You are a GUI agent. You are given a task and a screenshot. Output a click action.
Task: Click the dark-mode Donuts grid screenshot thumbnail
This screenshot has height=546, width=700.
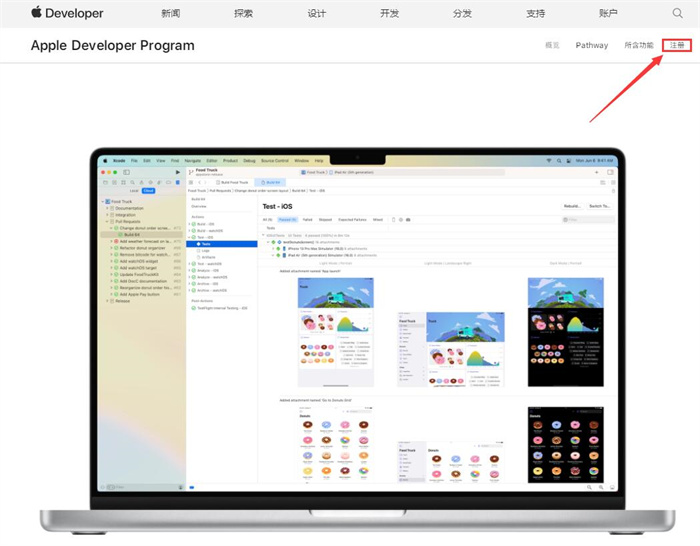566,445
